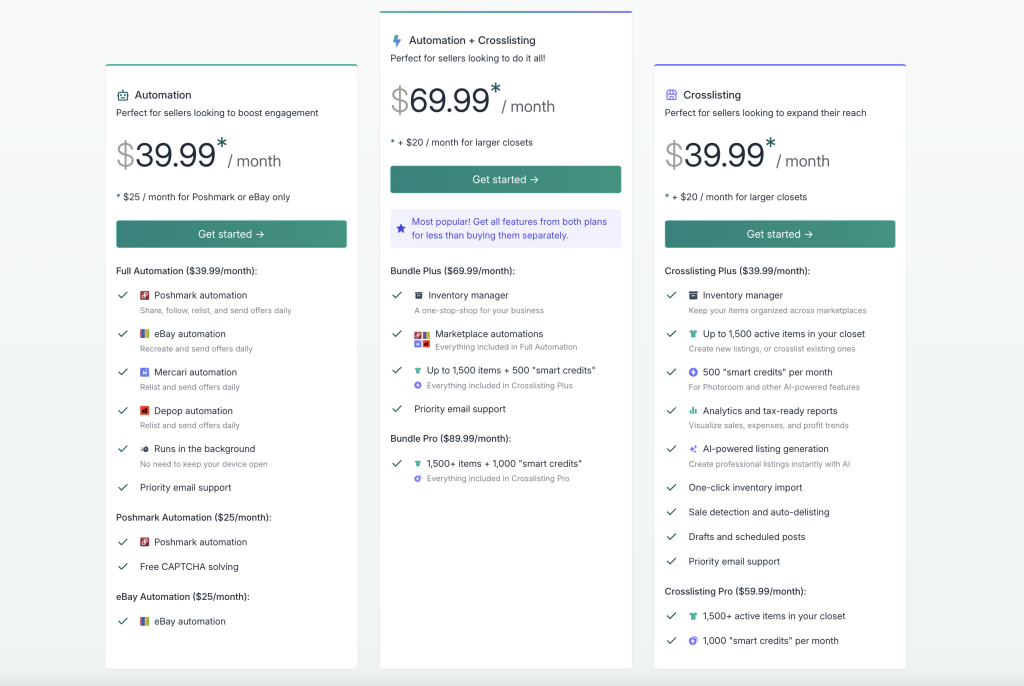Click the marketplace automations icon cluster

coord(422,339)
